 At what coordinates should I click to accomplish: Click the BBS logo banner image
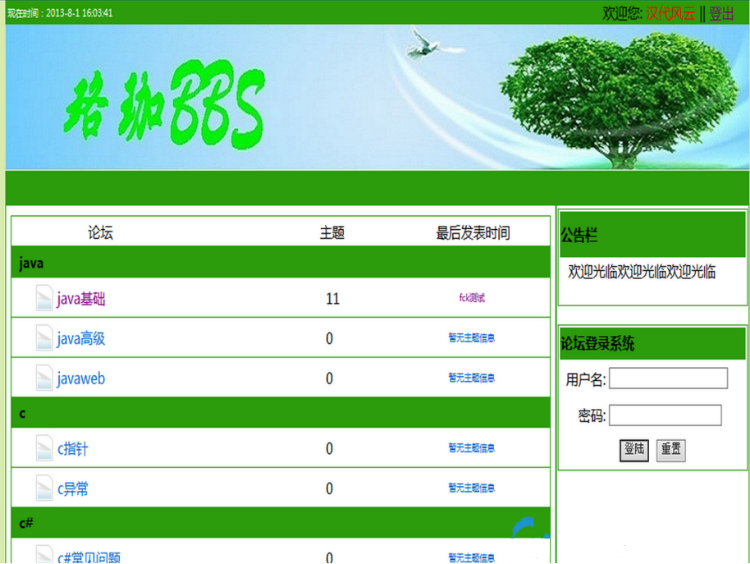click(x=377, y=97)
